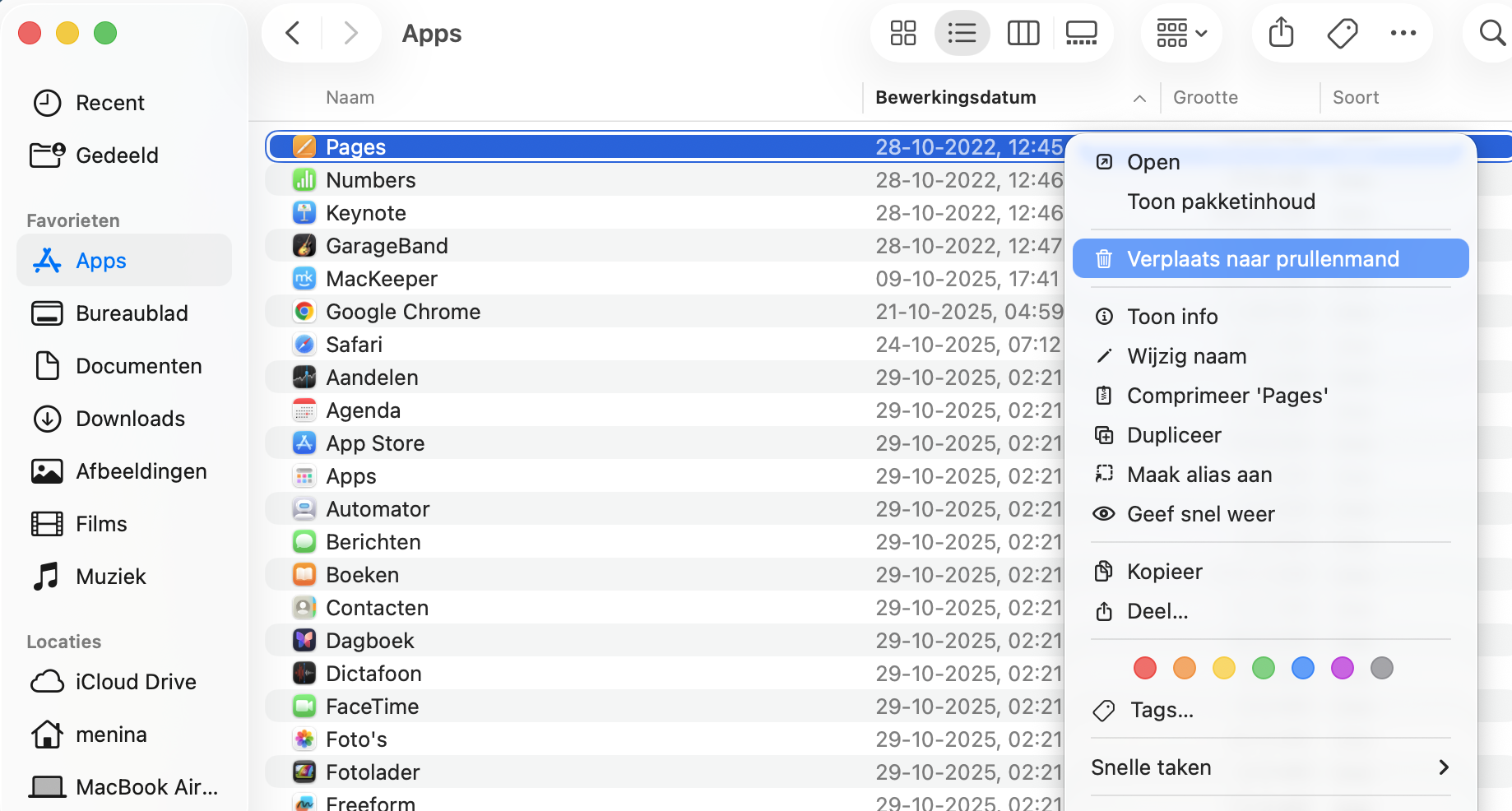1512x811 pixels.
Task: Switch to icon view mode
Action: coord(902,33)
